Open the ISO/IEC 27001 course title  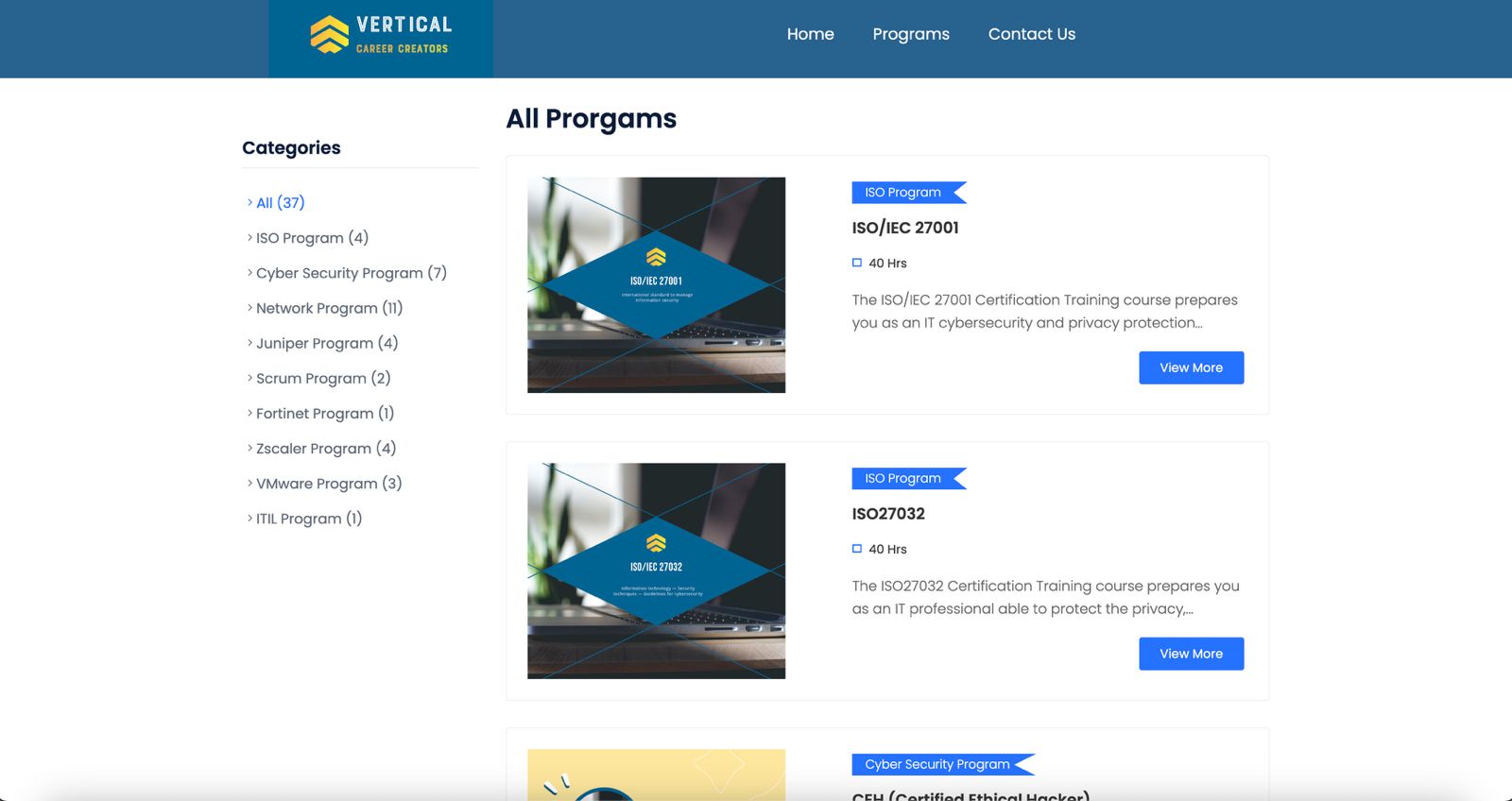tap(904, 228)
